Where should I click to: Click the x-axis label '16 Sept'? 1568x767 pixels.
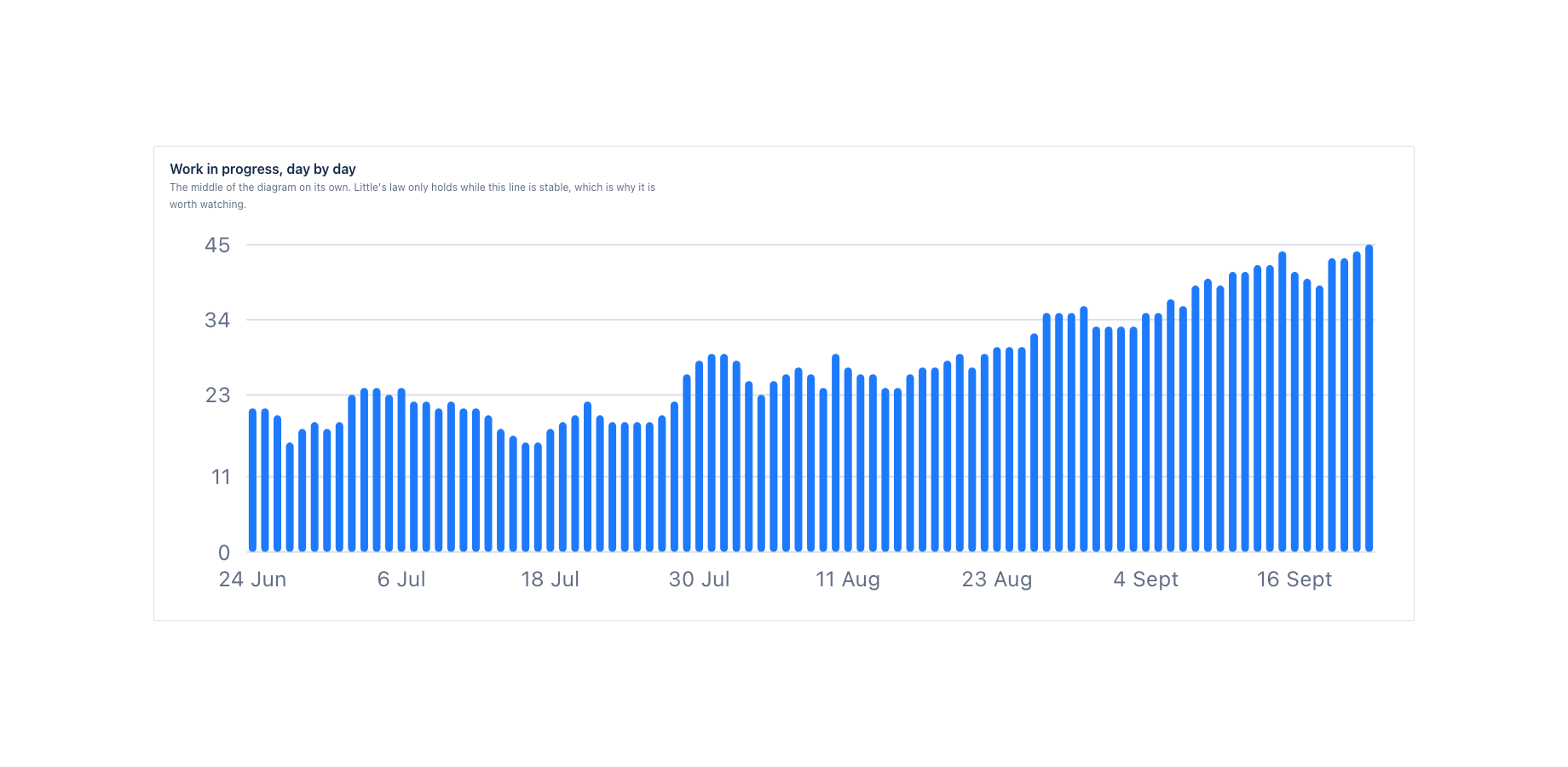click(x=1294, y=580)
